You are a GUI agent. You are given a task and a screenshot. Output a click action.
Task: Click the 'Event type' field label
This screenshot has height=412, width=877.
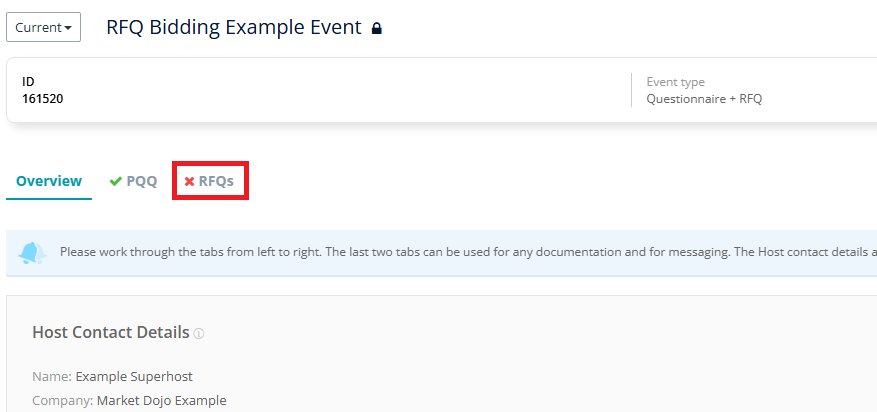(x=676, y=82)
